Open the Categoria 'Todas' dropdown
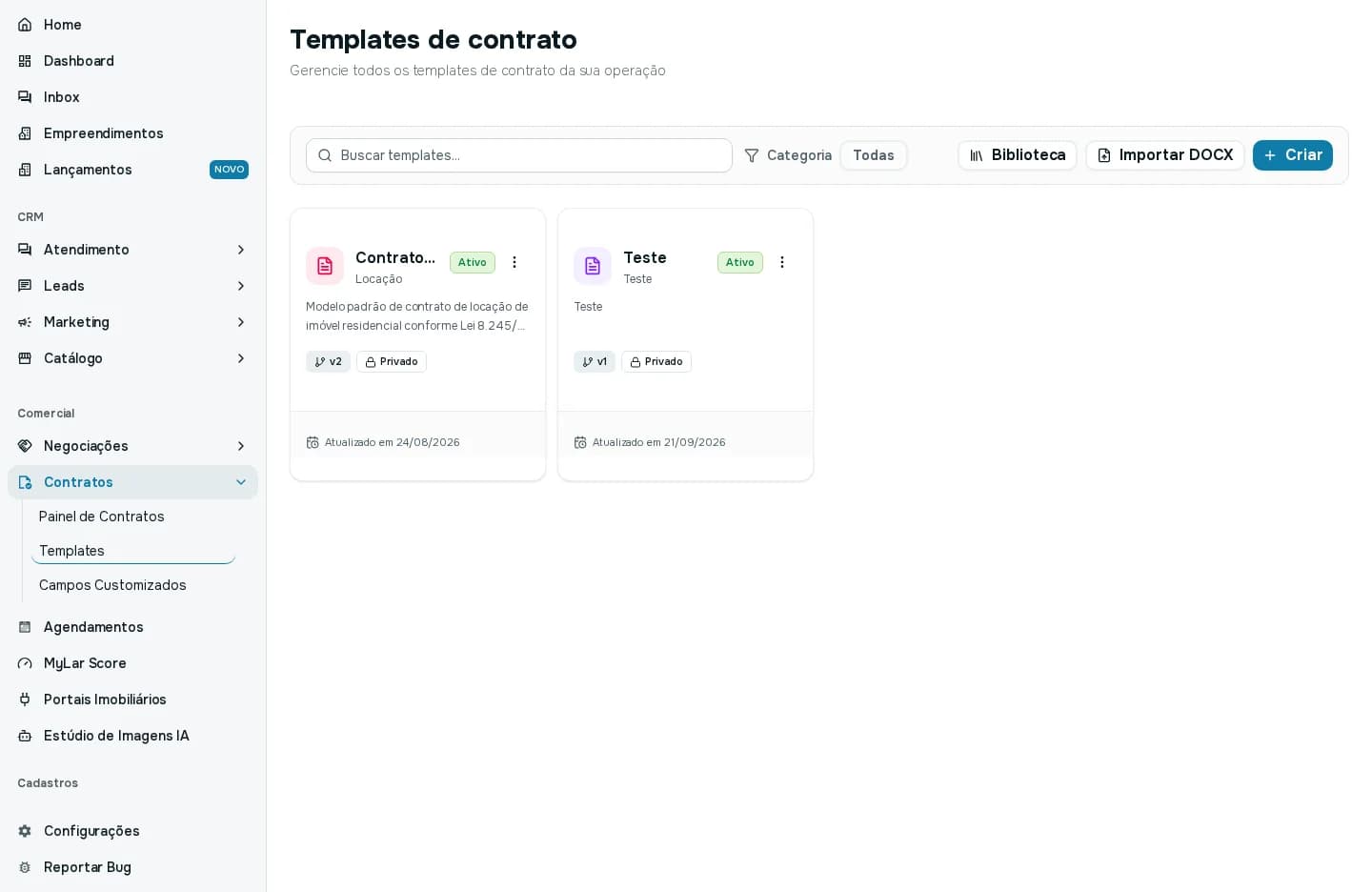This screenshot has width=1372, height=892. click(x=874, y=155)
